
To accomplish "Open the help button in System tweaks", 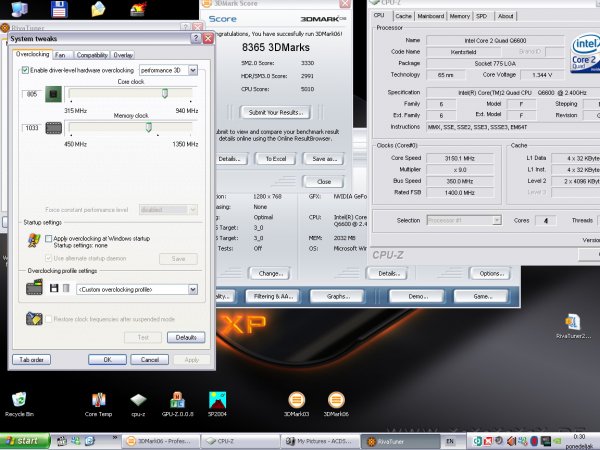I will [x=196, y=38].
